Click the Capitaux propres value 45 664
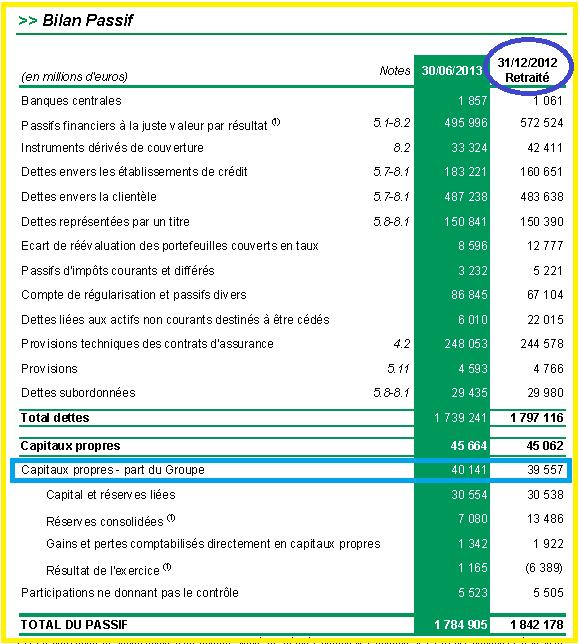580x644 pixels. (469, 446)
